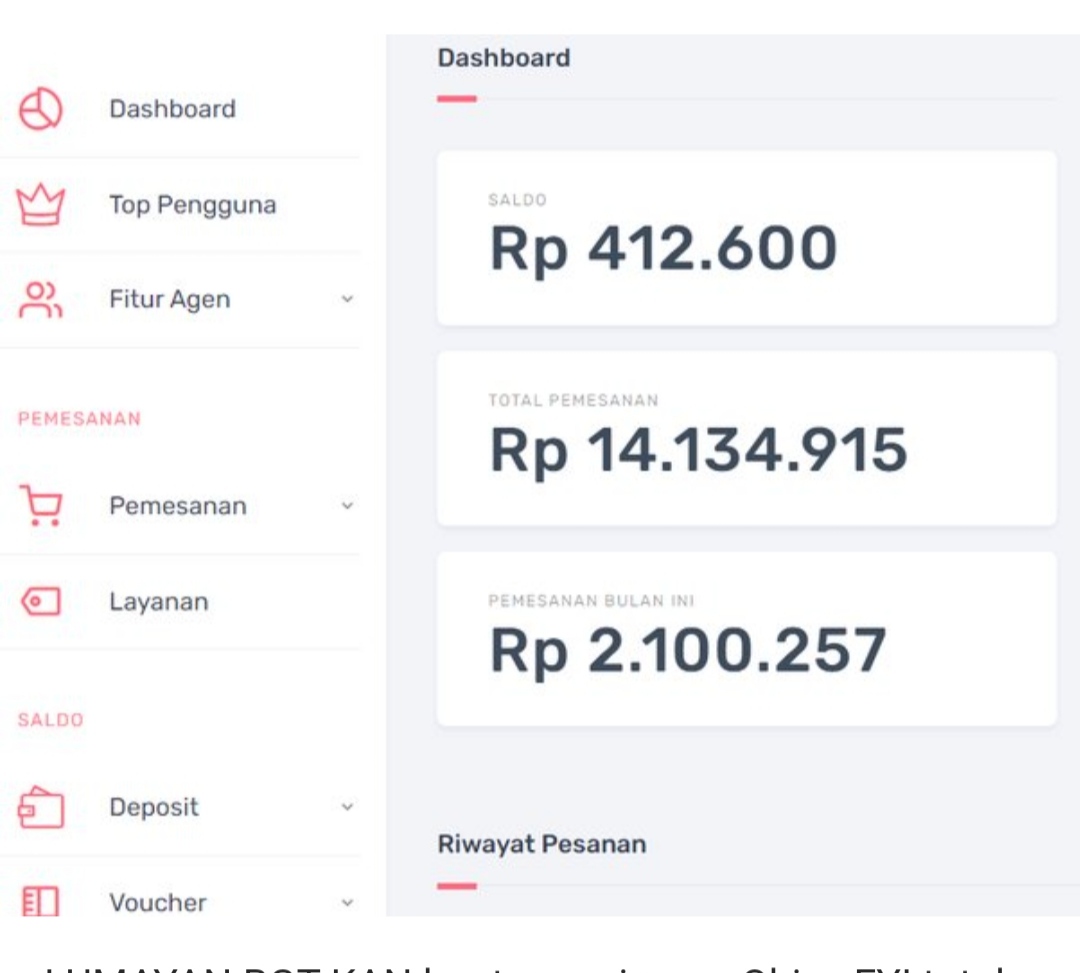Click the Layanan tag icon
Viewport: 1080px width, 973px height.
[x=41, y=602]
